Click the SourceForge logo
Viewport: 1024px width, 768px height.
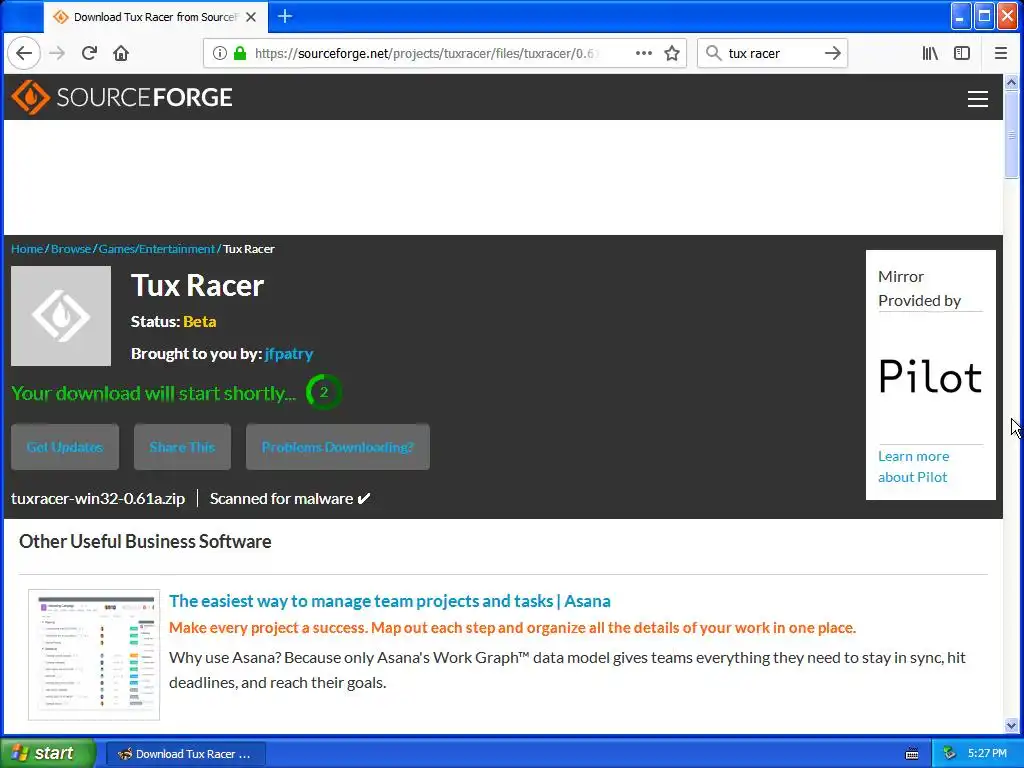tap(121, 97)
